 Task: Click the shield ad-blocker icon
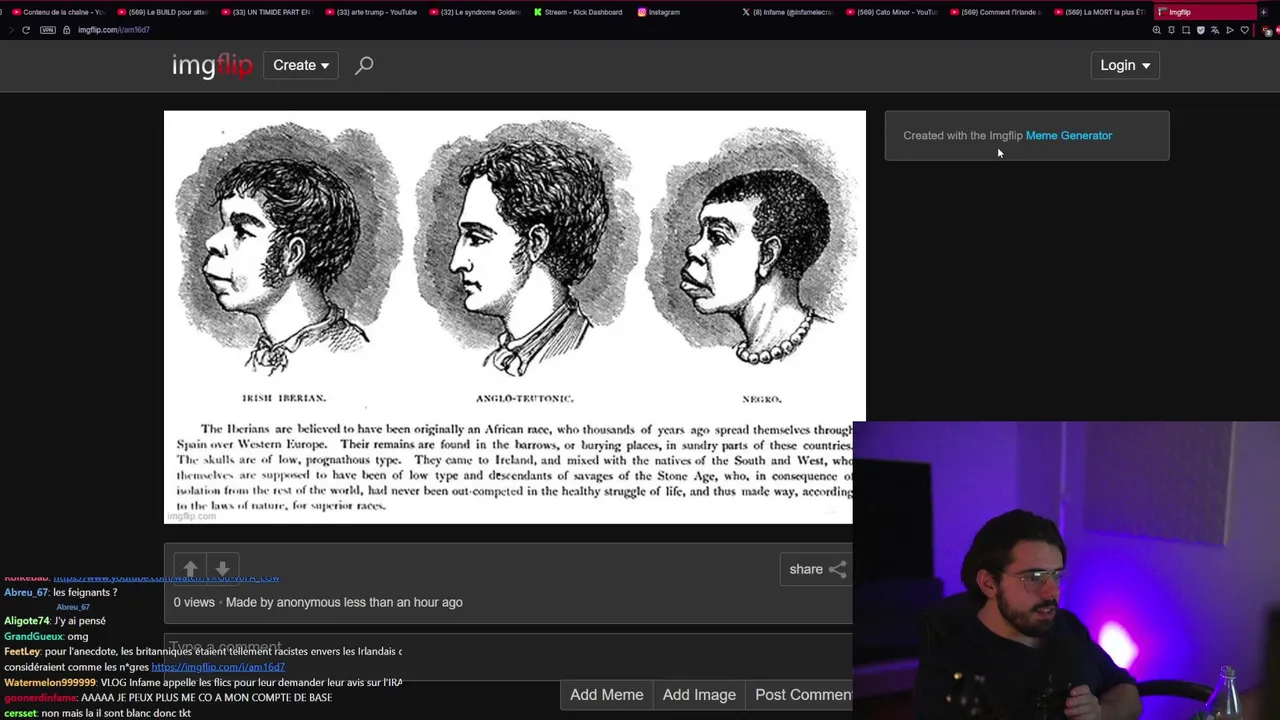(1201, 30)
